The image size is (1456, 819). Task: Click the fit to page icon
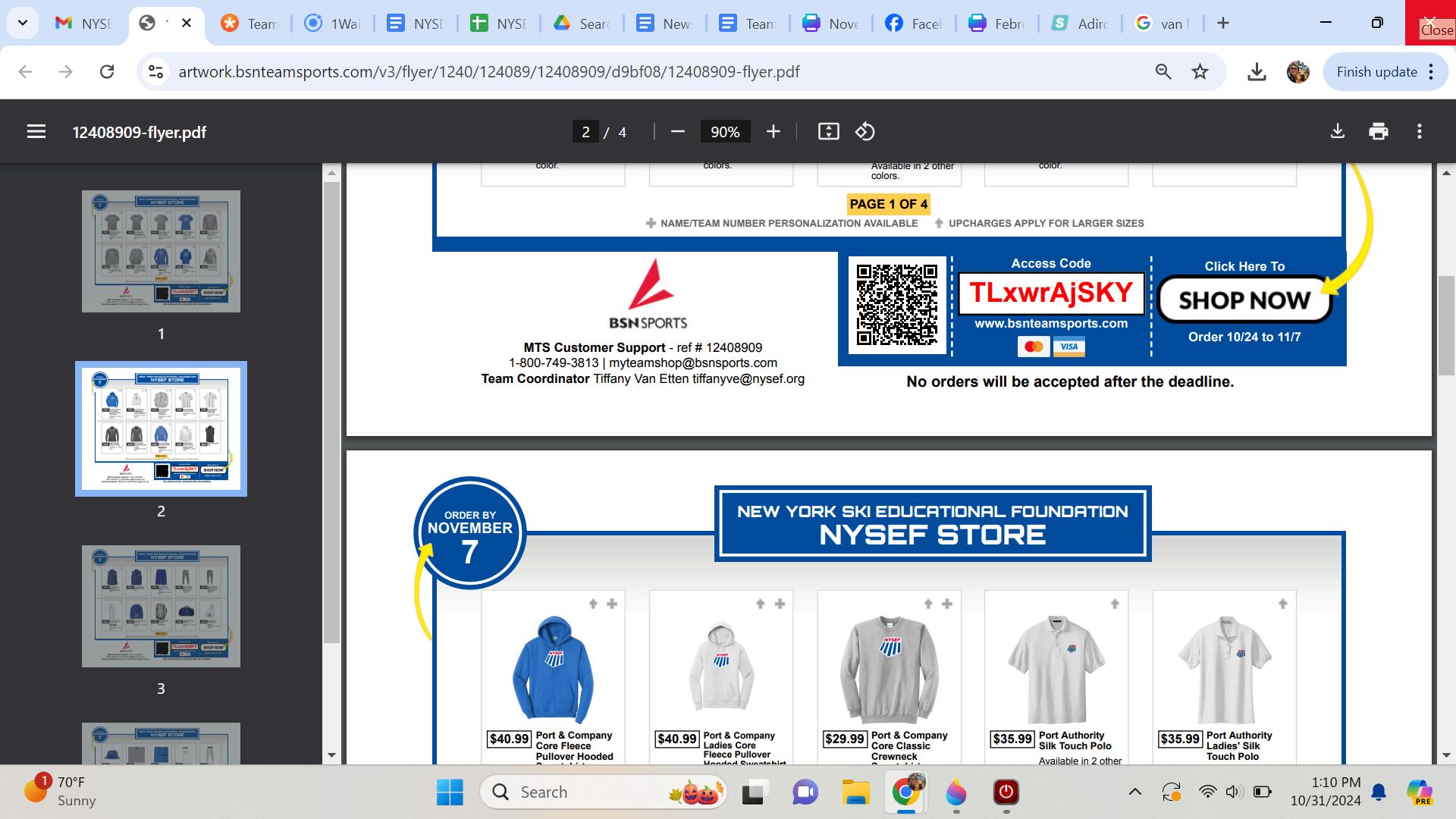[x=828, y=132]
